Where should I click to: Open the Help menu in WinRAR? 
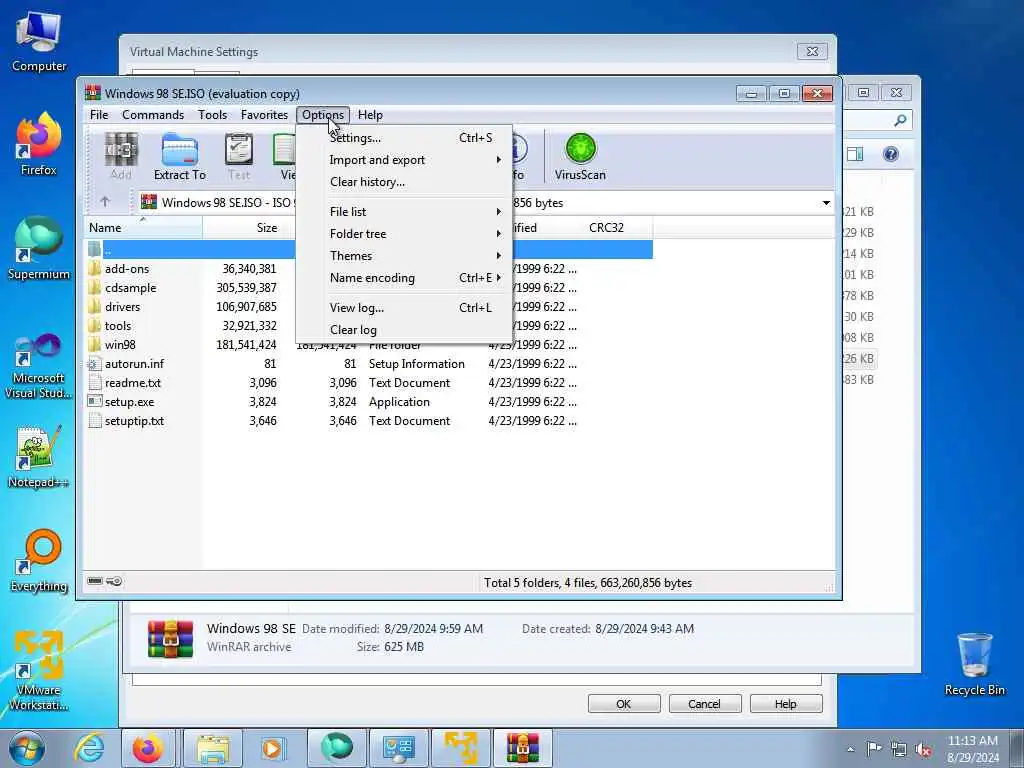(x=370, y=115)
